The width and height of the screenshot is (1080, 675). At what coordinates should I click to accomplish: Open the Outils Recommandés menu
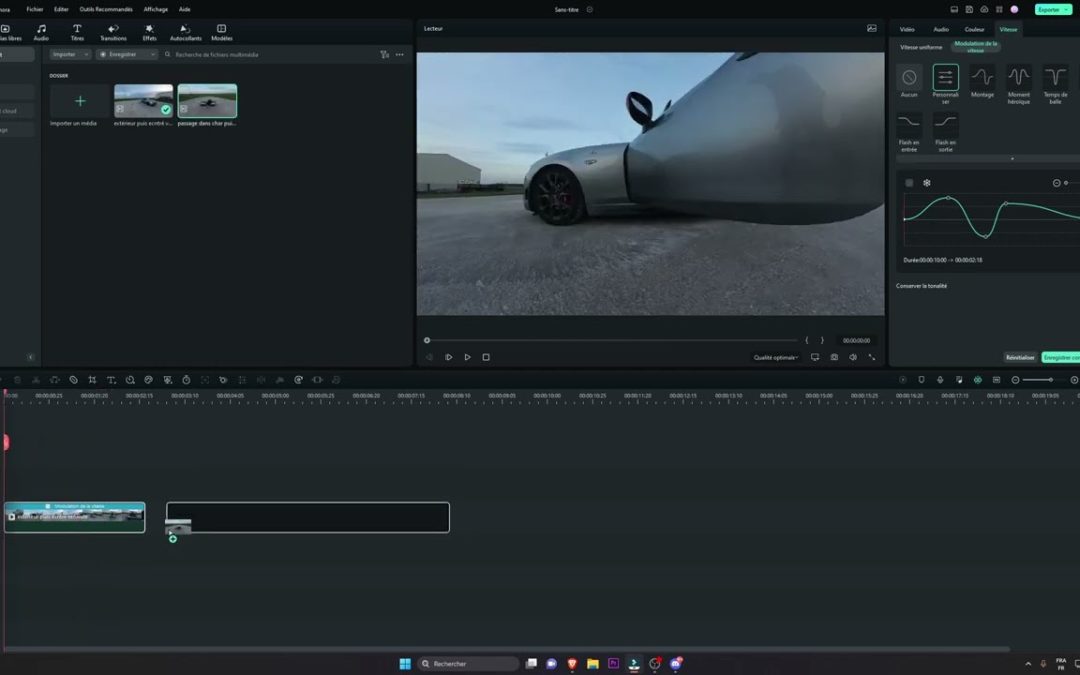click(x=106, y=10)
